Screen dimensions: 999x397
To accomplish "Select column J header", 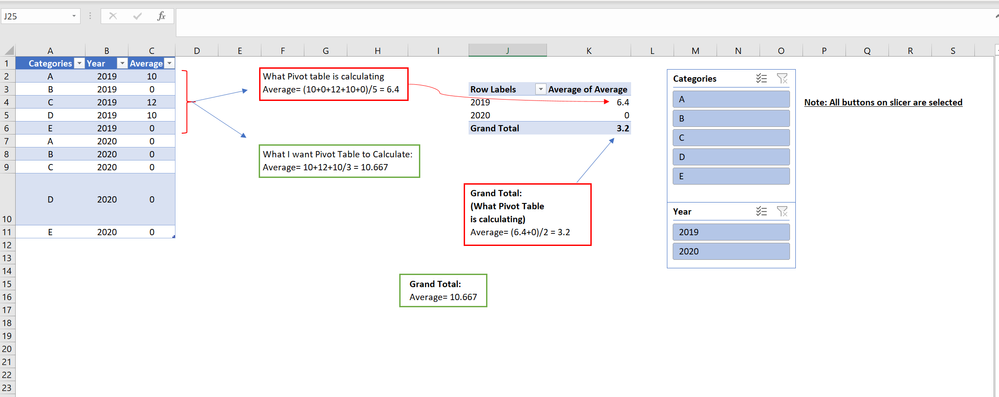I will (x=507, y=50).
